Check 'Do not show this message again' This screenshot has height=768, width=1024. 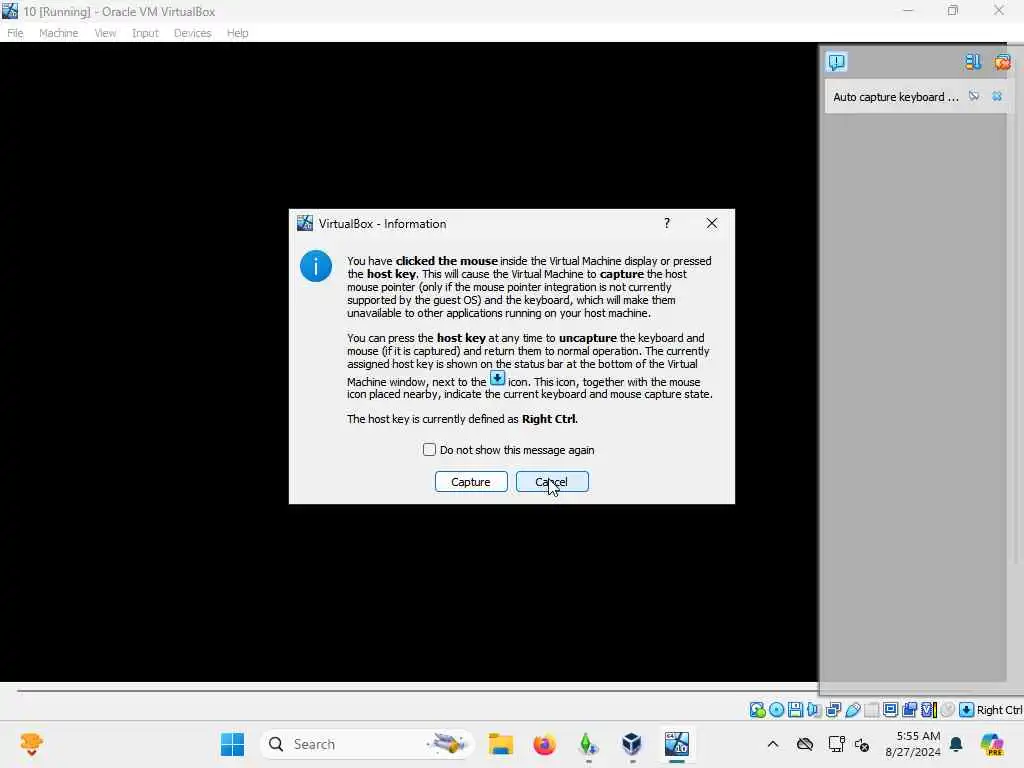point(429,449)
